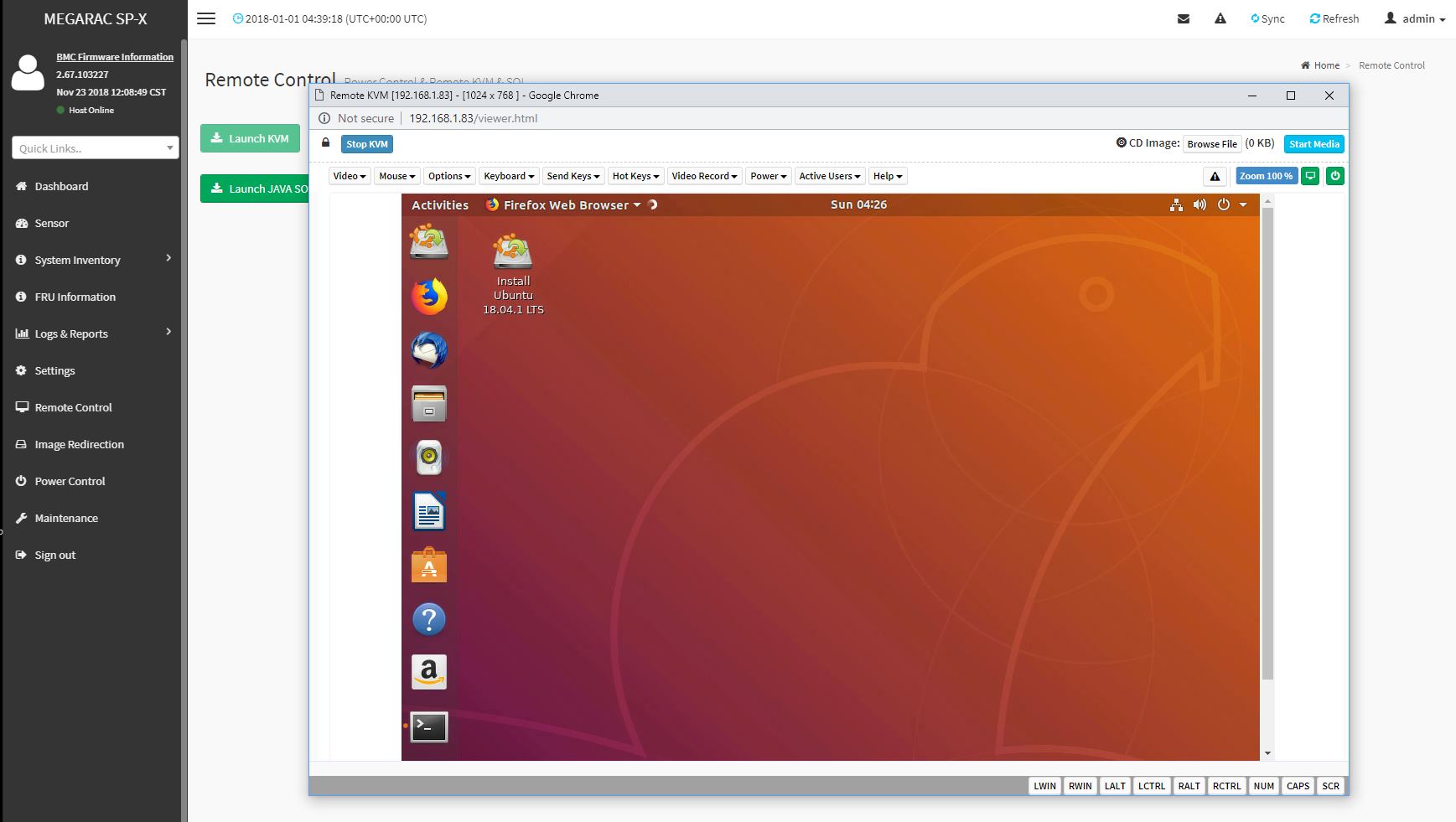Click the KVM toolbar warning triangle icon
The image size is (1456, 822).
(x=1215, y=176)
